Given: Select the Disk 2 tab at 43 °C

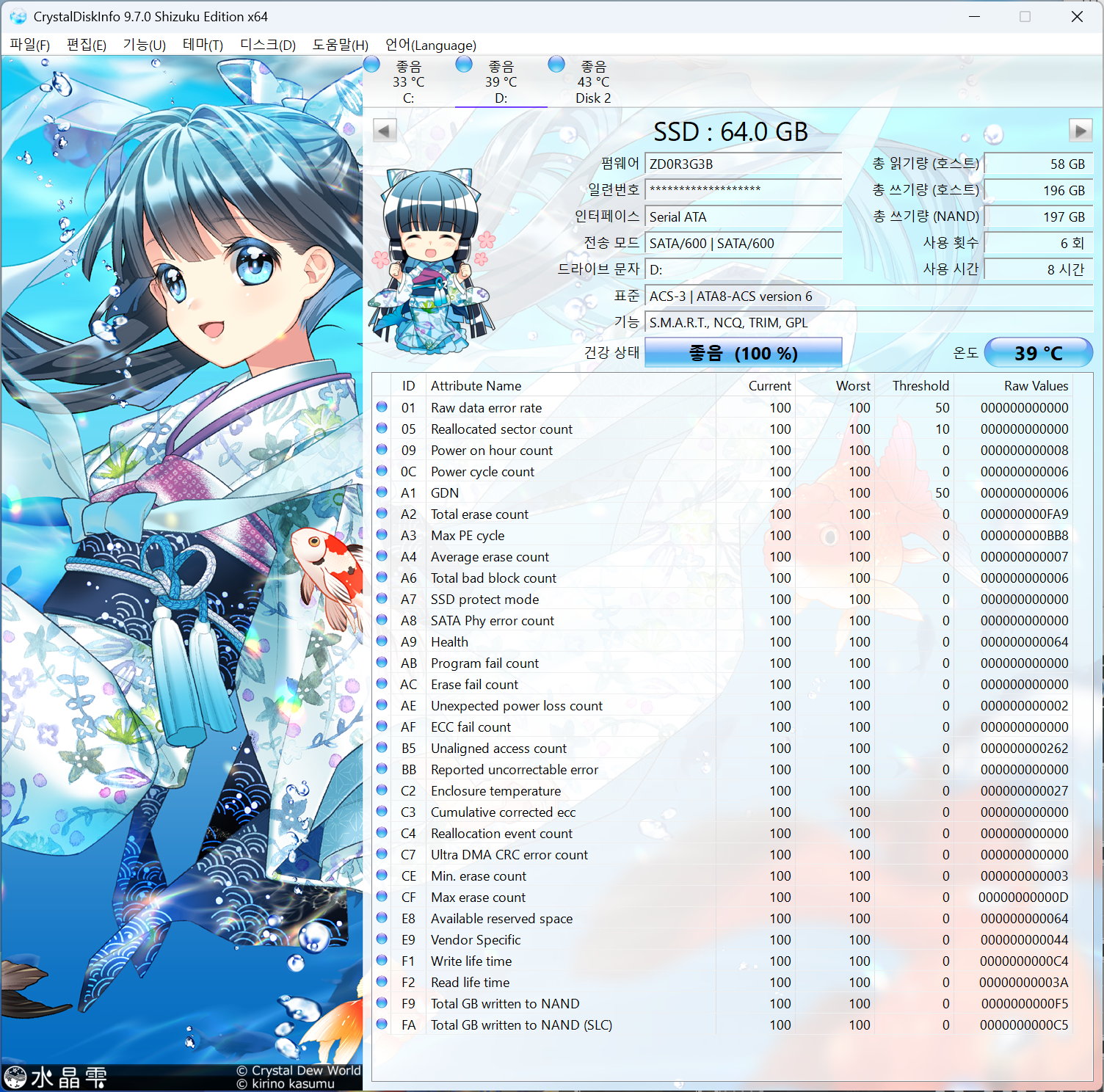Looking at the screenshot, I should coord(593,82).
